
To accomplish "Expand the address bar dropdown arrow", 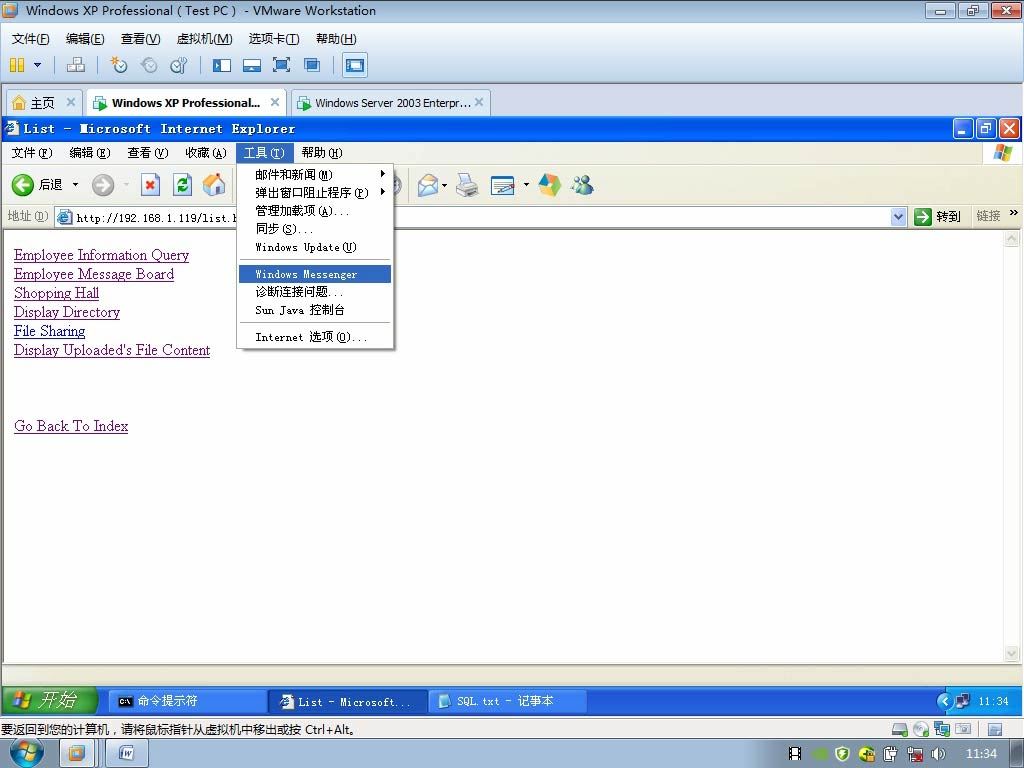I will [899, 217].
